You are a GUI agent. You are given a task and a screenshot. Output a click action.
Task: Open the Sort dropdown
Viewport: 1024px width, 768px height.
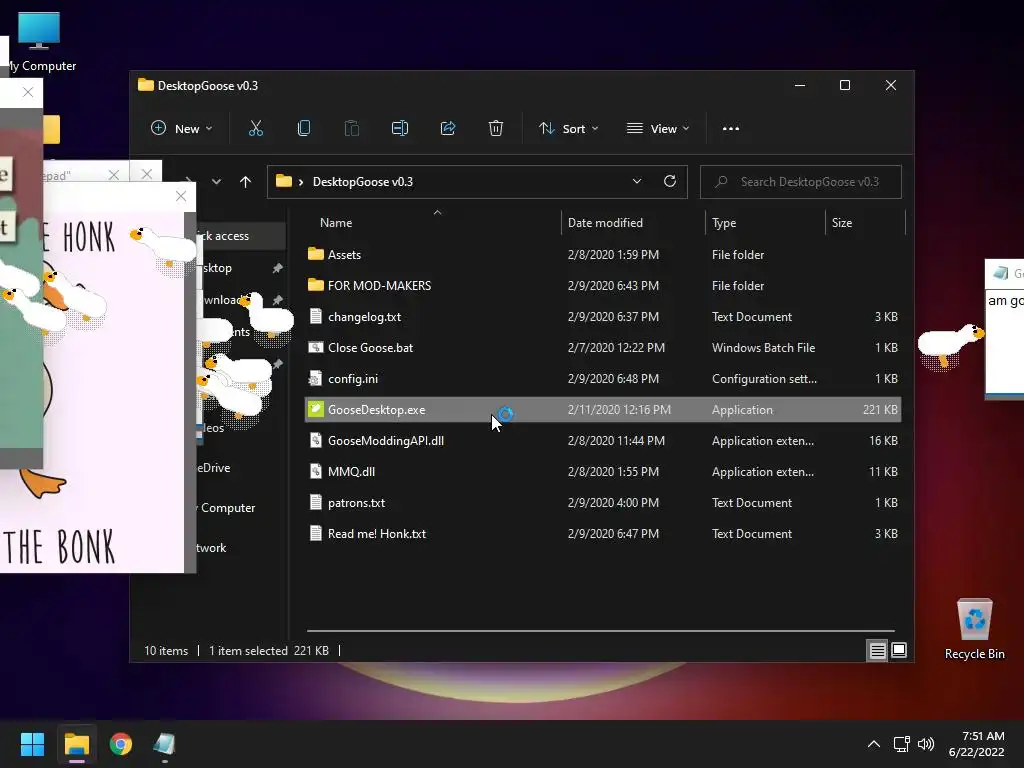tap(568, 129)
